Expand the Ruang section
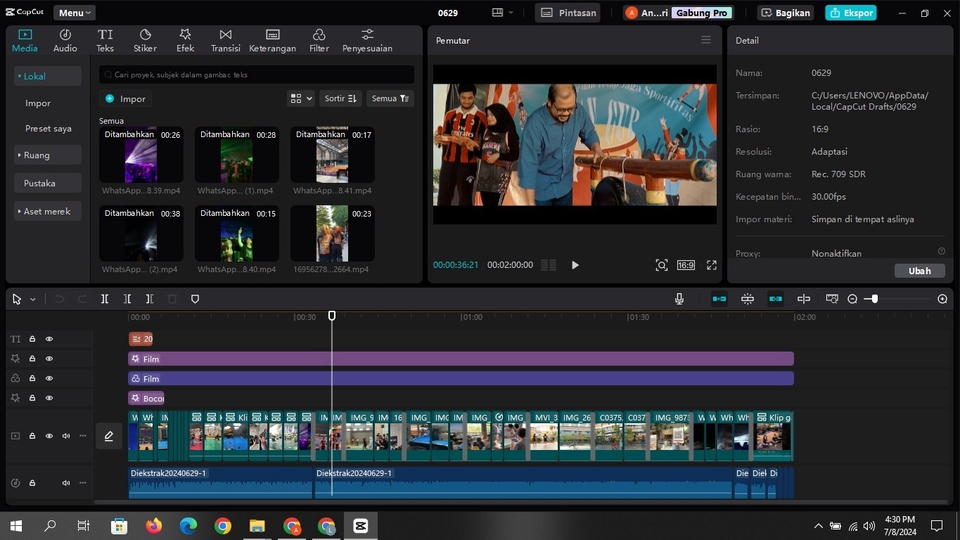The width and height of the screenshot is (960, 540). (x=48, y=155)
